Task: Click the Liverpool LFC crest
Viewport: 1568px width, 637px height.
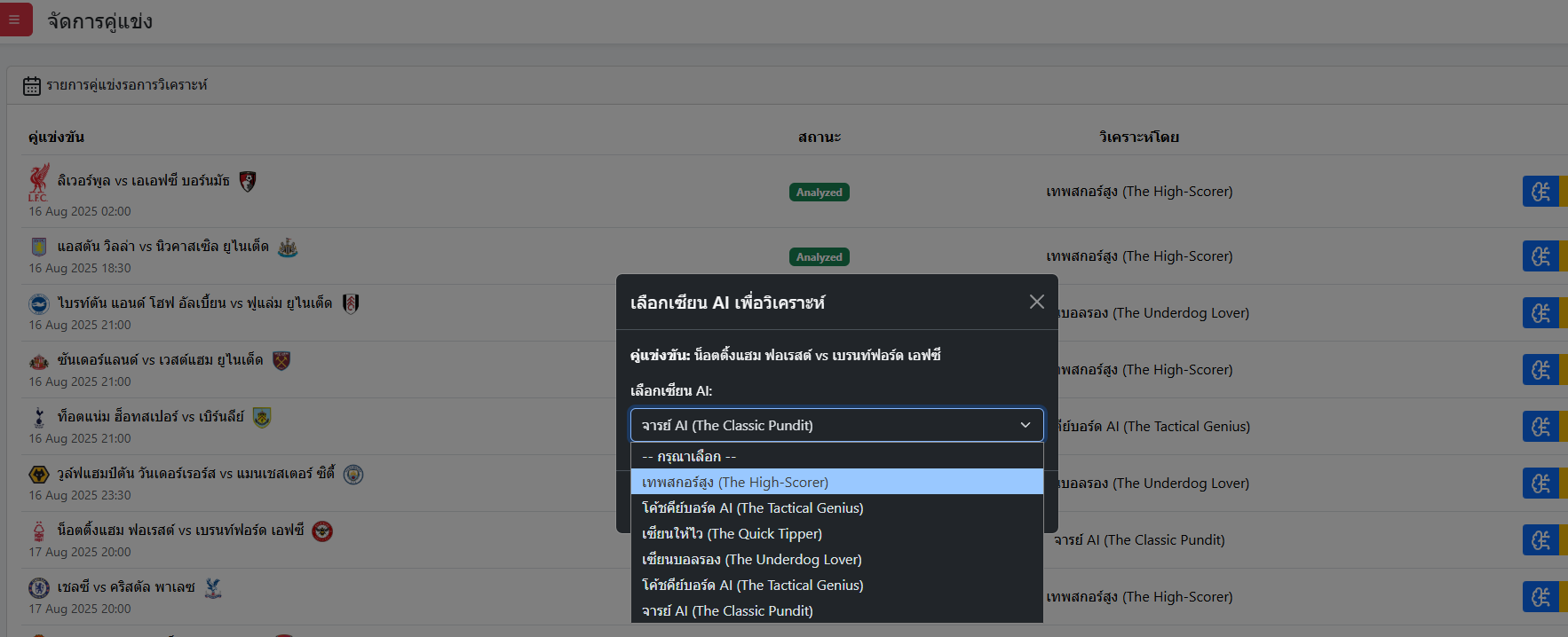Action: (38, 182)
